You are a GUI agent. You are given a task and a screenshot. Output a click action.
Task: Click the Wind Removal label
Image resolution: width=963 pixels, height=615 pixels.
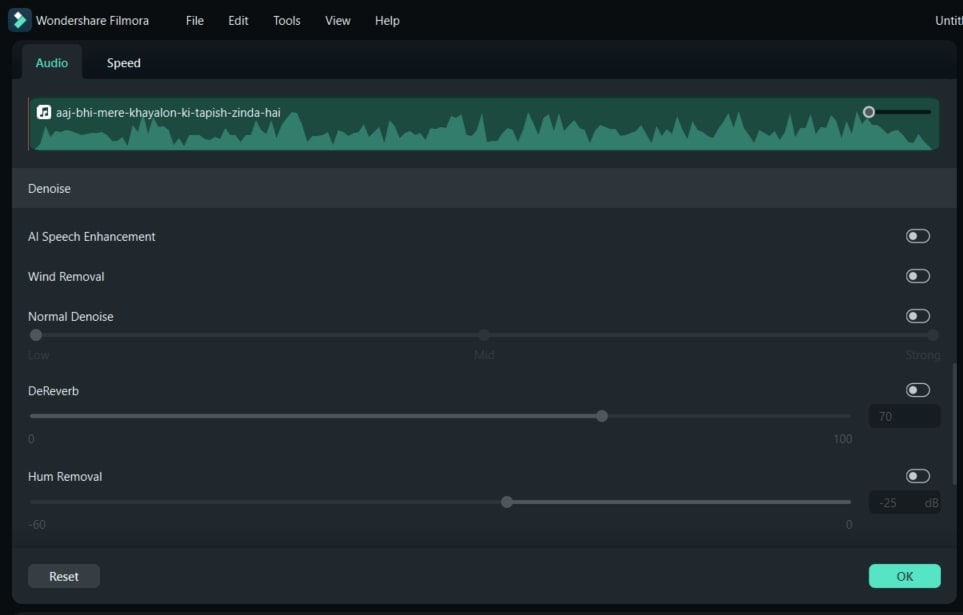click(66, 276)
